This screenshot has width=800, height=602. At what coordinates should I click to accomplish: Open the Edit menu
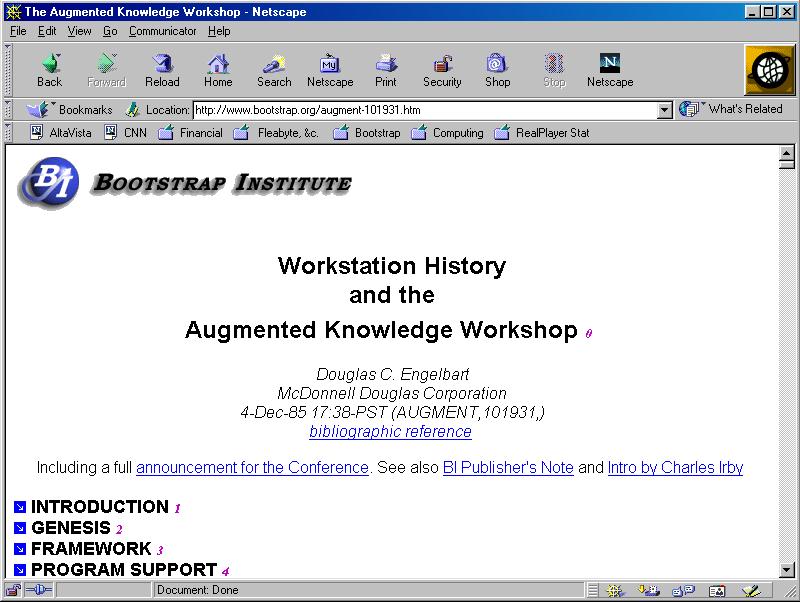[x=47, y=31]
